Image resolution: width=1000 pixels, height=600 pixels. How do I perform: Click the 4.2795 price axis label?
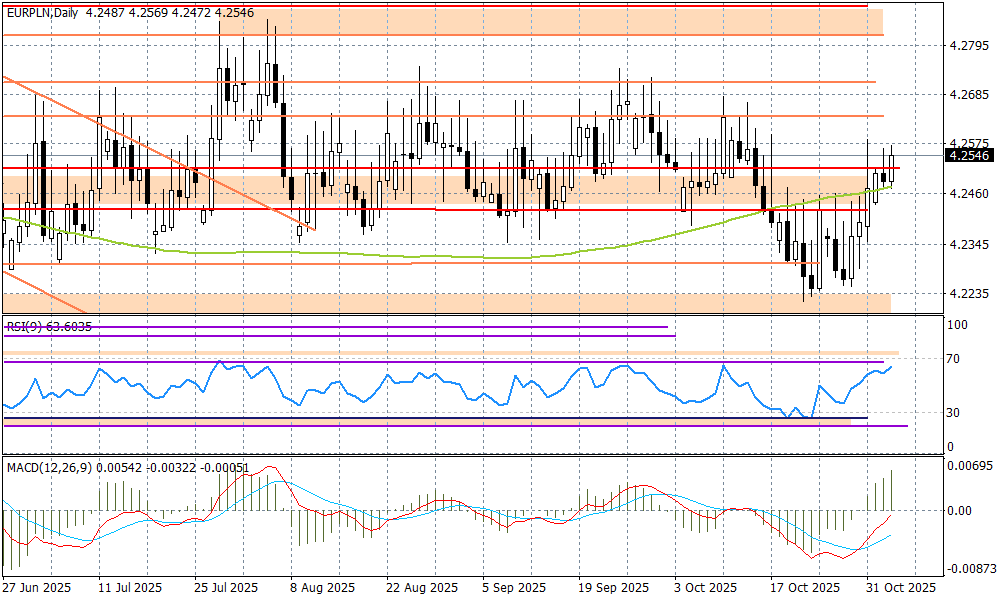click(x=968, y=46)
